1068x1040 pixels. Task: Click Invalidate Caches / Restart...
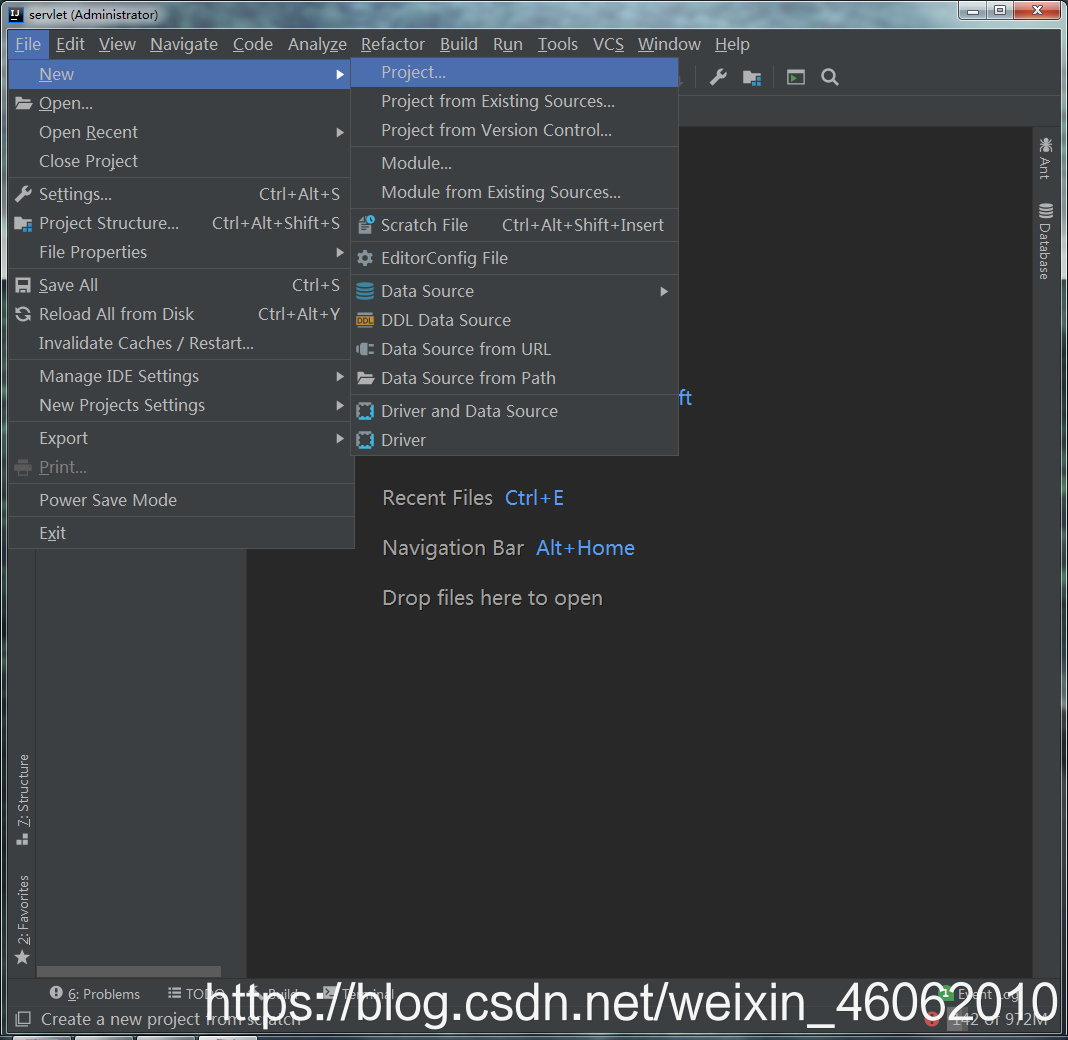179,343
